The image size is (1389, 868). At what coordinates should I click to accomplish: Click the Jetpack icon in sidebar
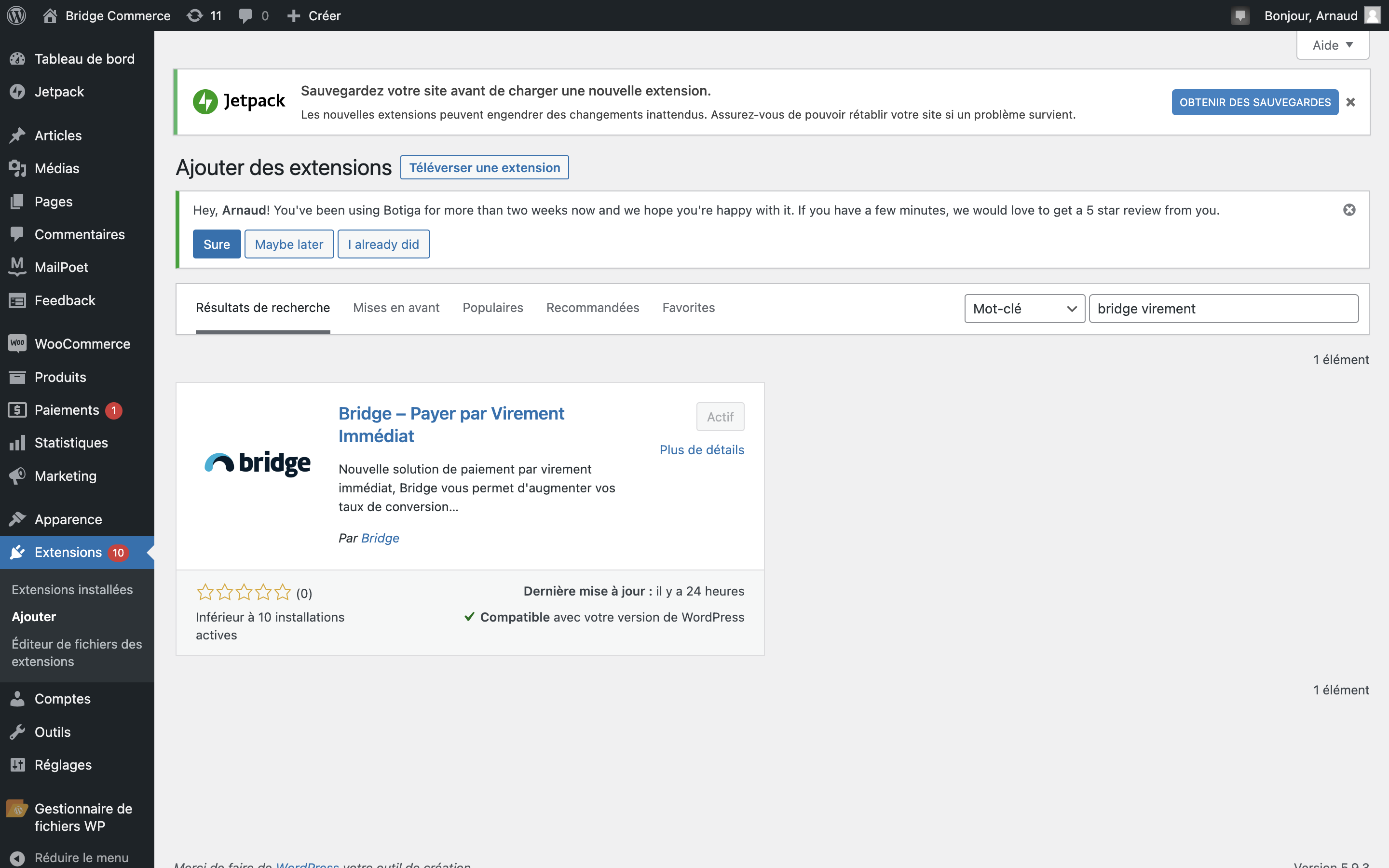(17, 92)
